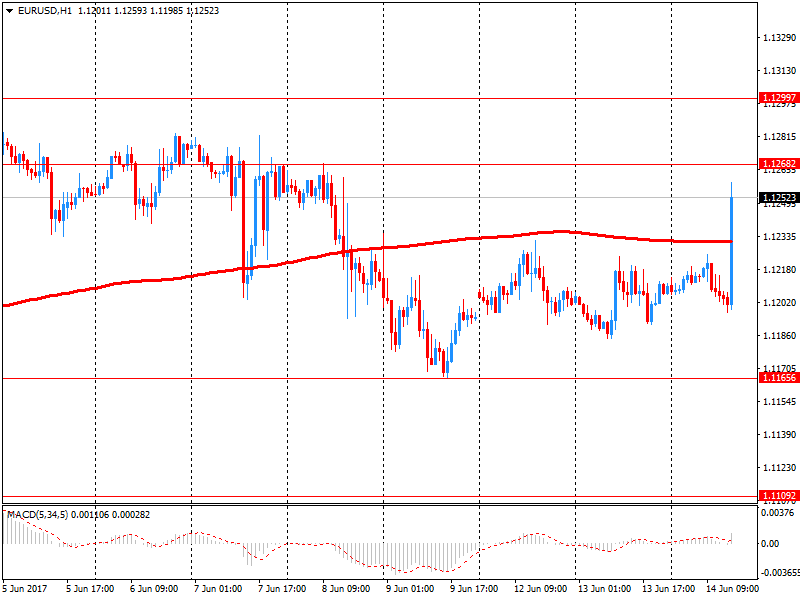Select the 1.12997 red price label
The image size is (800, 600).
tap(778, 97)
